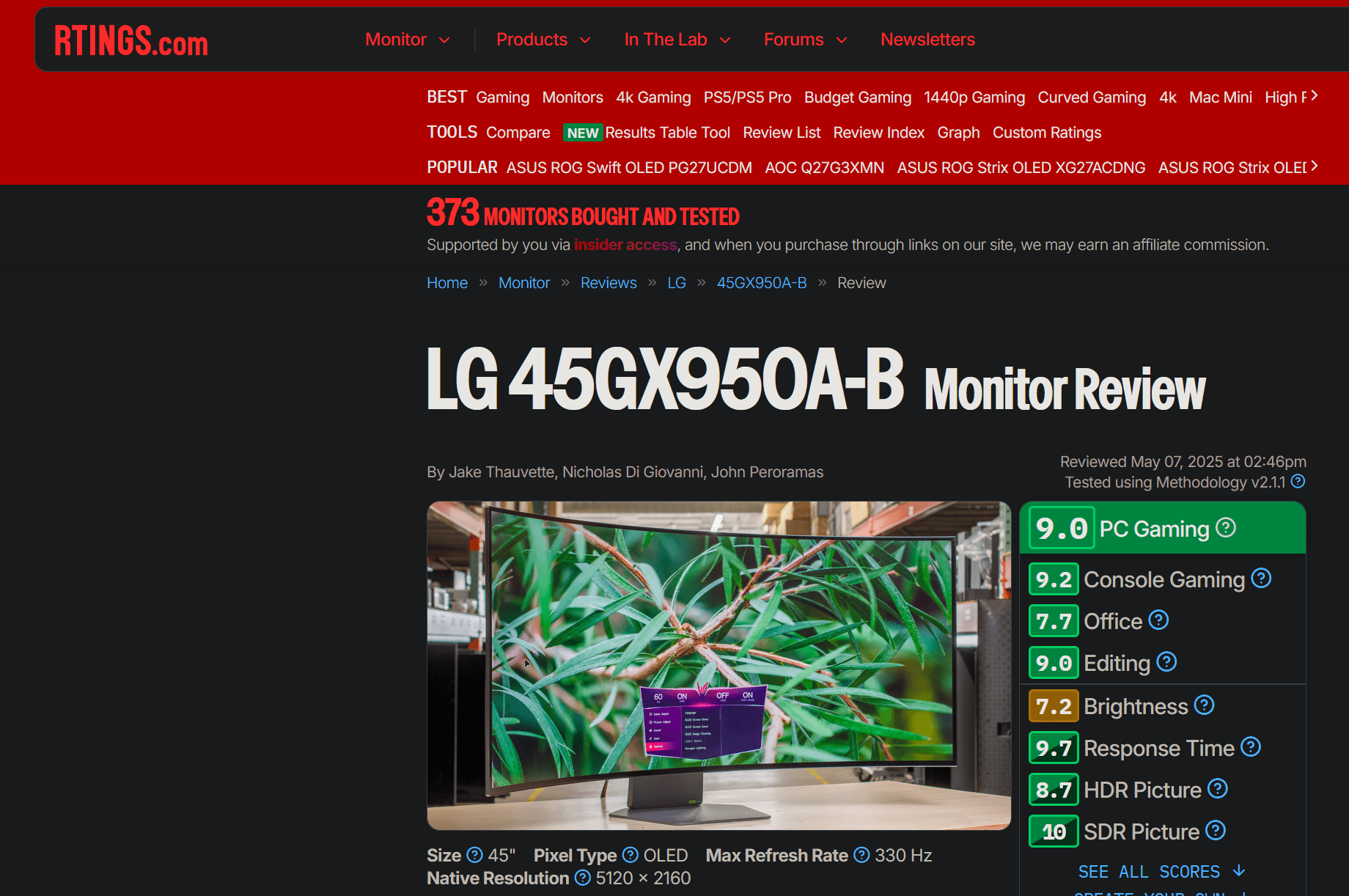Click the Response Time help icon
1349x896 pixels.
click(x=1251, y=747)
